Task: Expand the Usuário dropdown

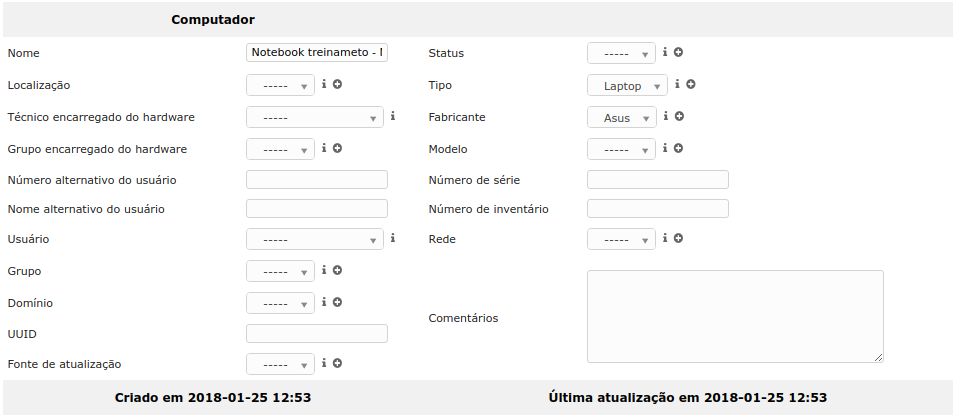Action: 315,240
